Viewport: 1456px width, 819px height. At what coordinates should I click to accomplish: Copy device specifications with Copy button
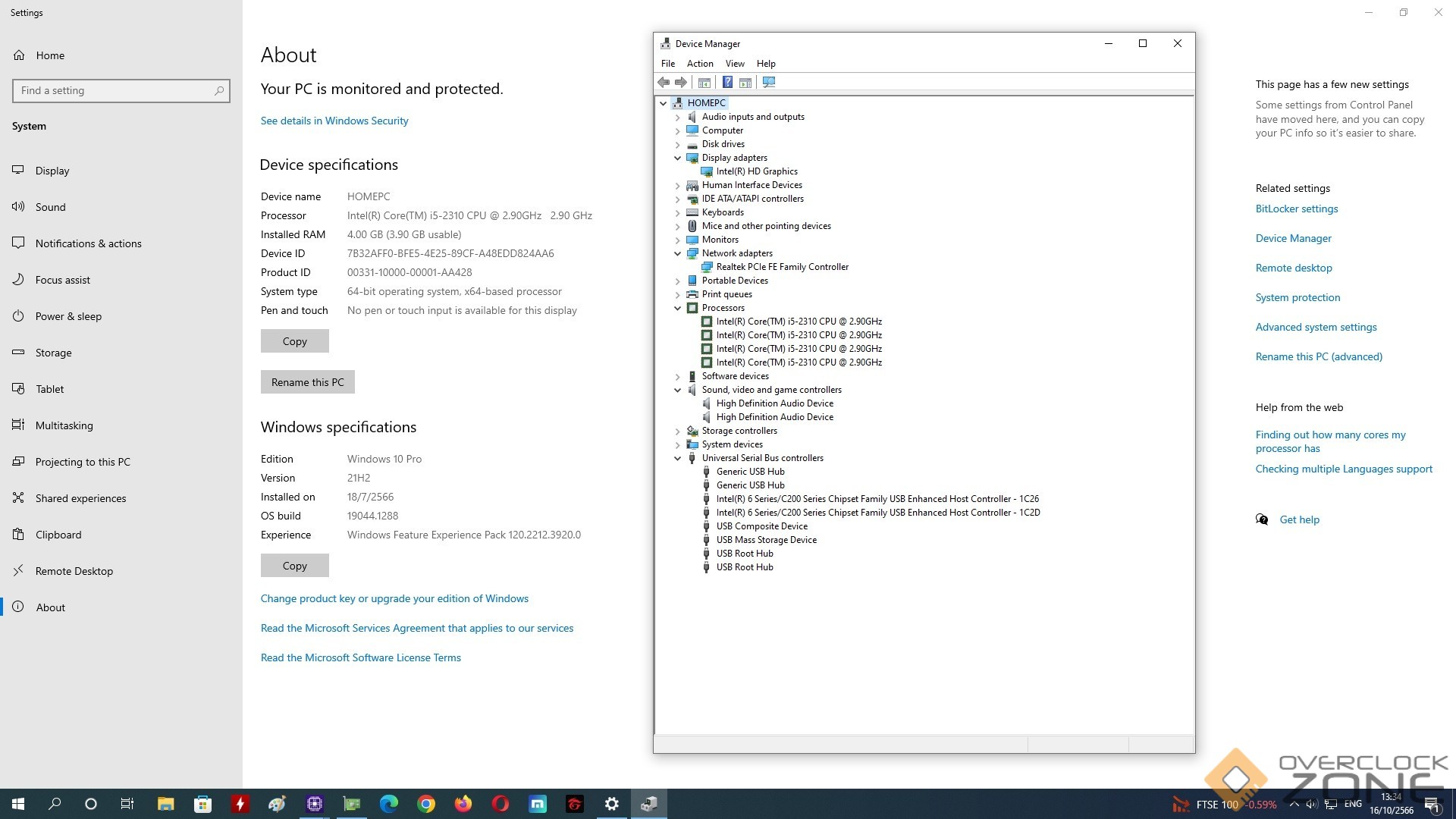pyautogui.click(x=294, y=341)
